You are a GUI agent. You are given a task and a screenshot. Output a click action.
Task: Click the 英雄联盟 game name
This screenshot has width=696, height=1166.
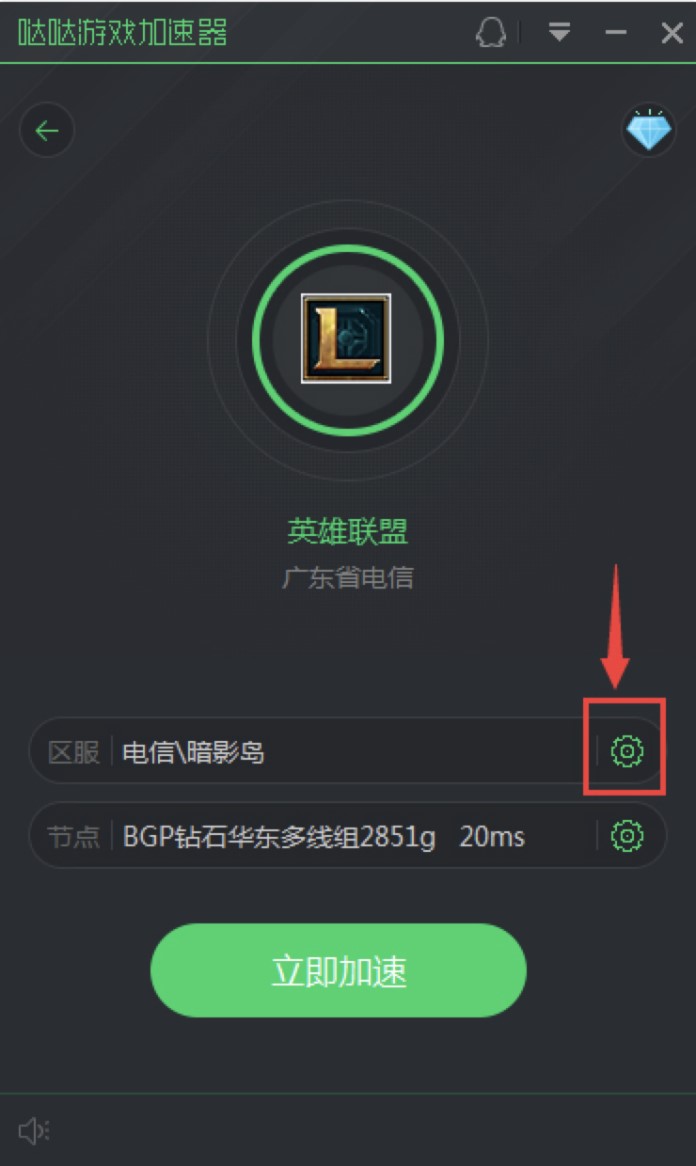point(347,531)
